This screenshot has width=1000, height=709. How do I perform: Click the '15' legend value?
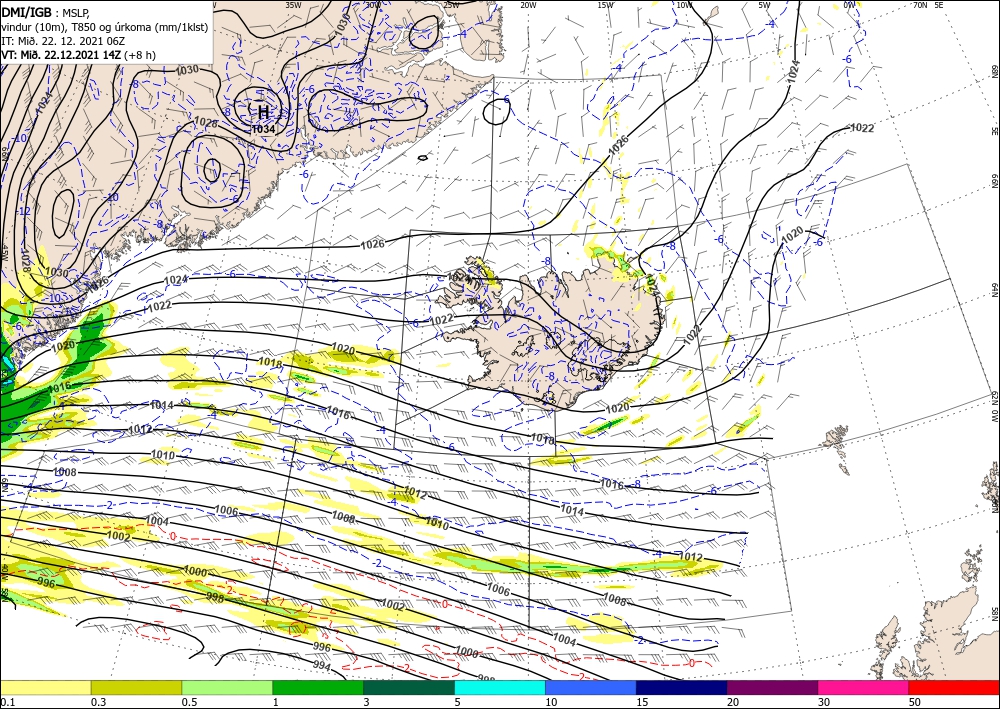tap(642, 702)
